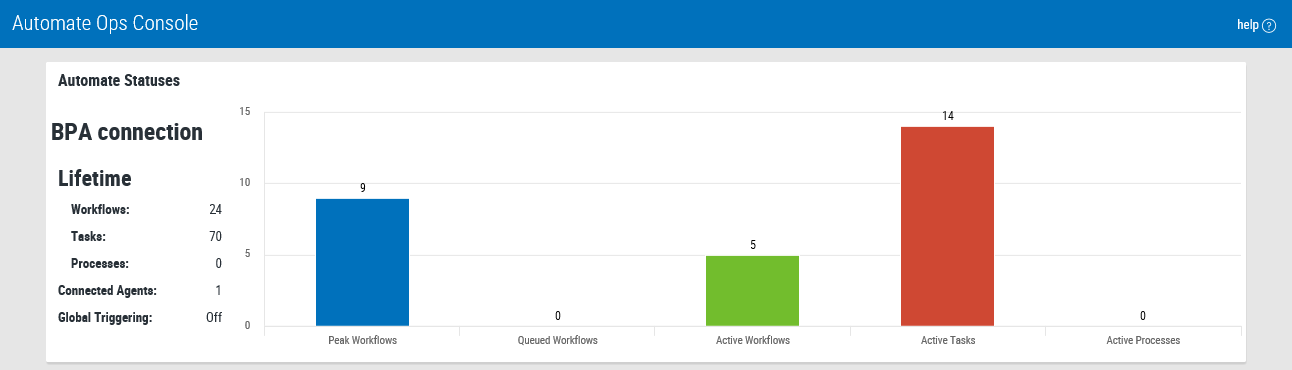Select the green Active Workflows bar
The width and height of the screenshot is (1292, 370).
click(752, 291)
